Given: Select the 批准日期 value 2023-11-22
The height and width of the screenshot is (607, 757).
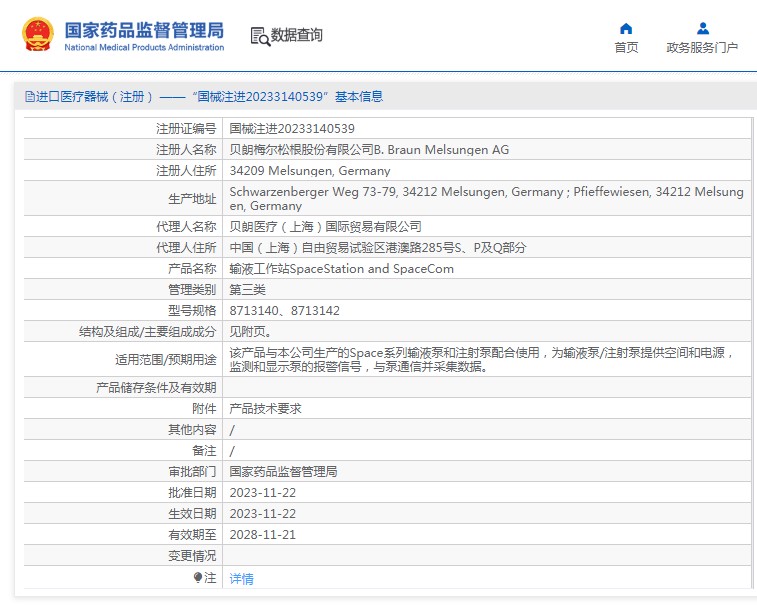Looking at the screenshot, I should click(263, 493).
